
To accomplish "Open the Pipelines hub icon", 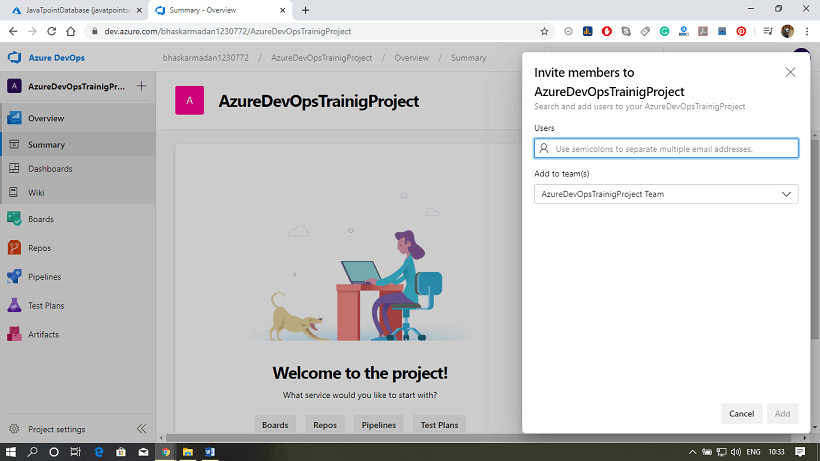I will pyautogui.click(x=14, y=276).
